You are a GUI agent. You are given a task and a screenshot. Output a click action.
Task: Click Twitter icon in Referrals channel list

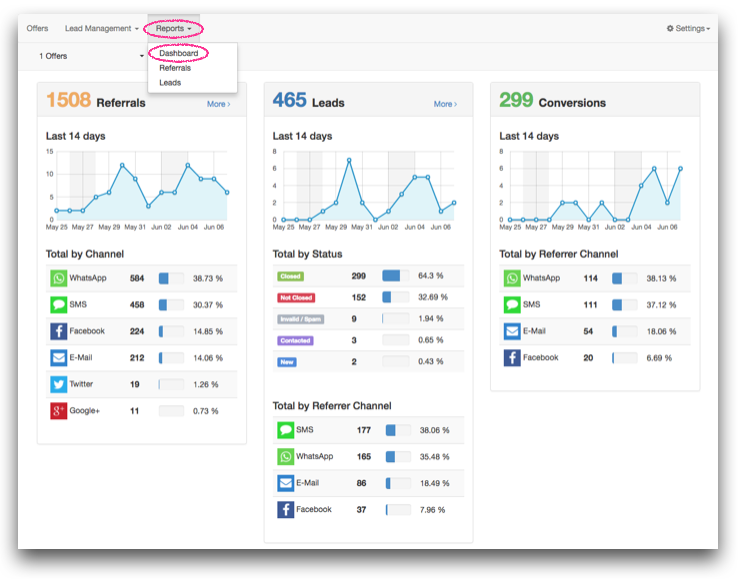[58, 384]
